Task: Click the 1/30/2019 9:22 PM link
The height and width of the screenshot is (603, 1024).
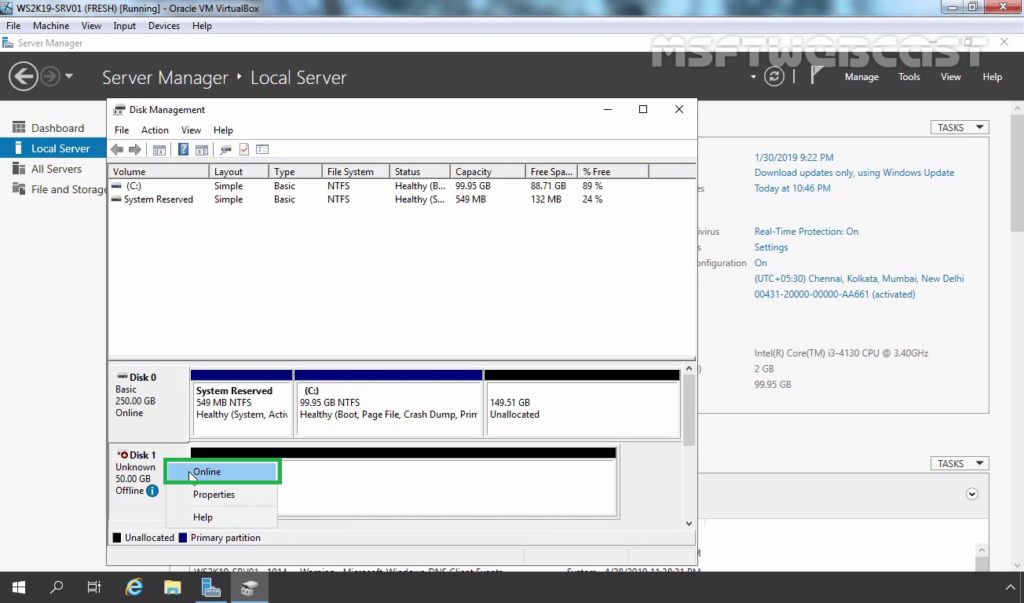Action: 793,157
